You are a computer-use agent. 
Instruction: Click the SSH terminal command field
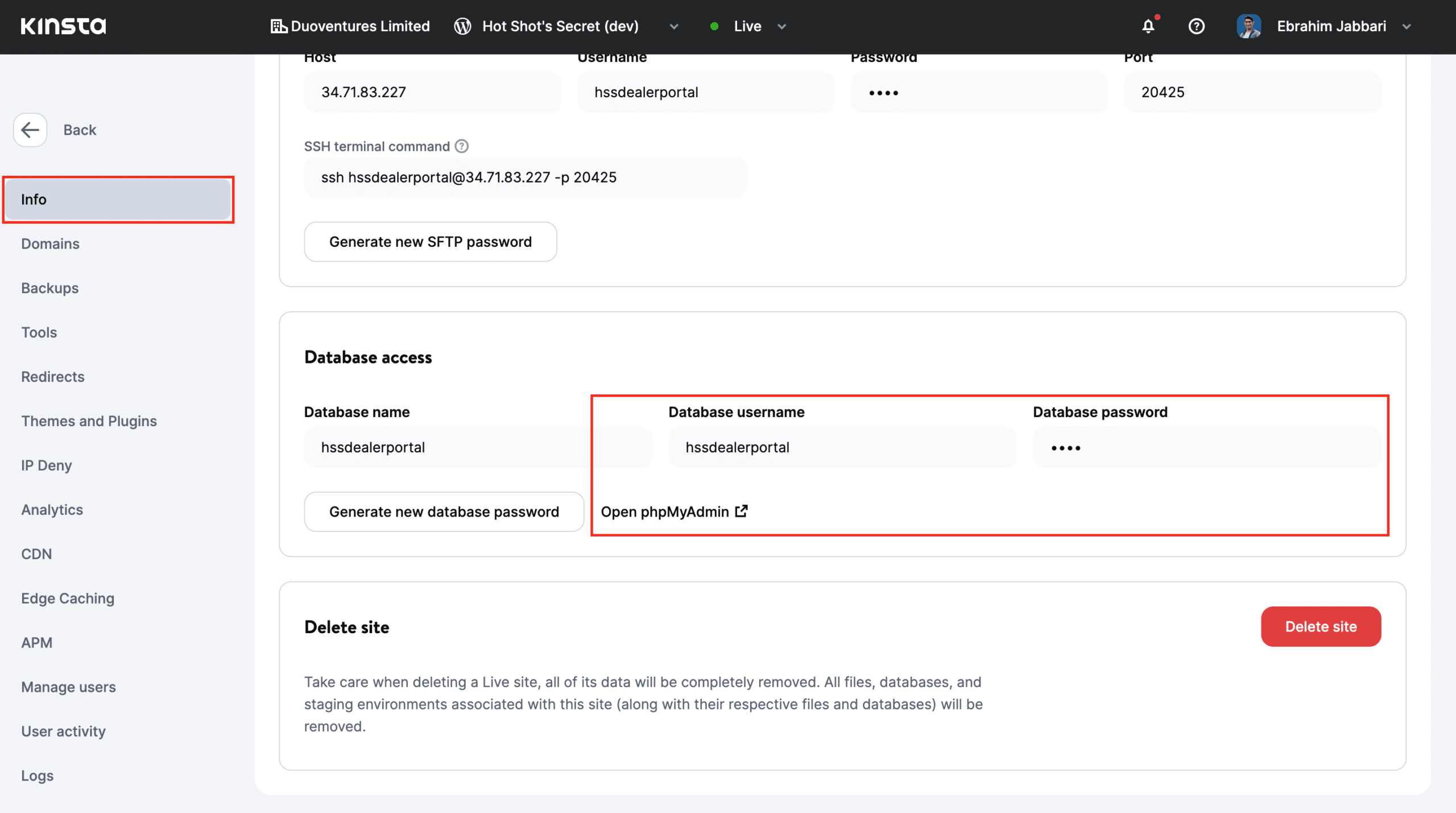(525, 178)
